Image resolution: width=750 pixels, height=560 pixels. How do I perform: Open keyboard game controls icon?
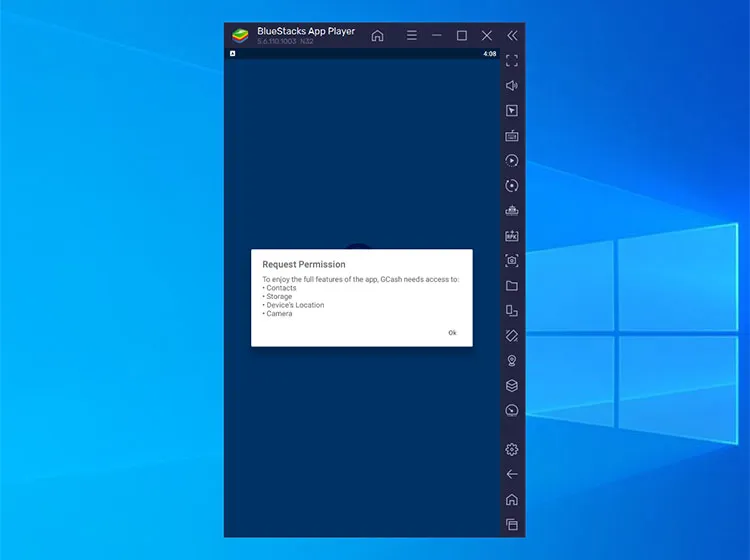click(512, 136)
